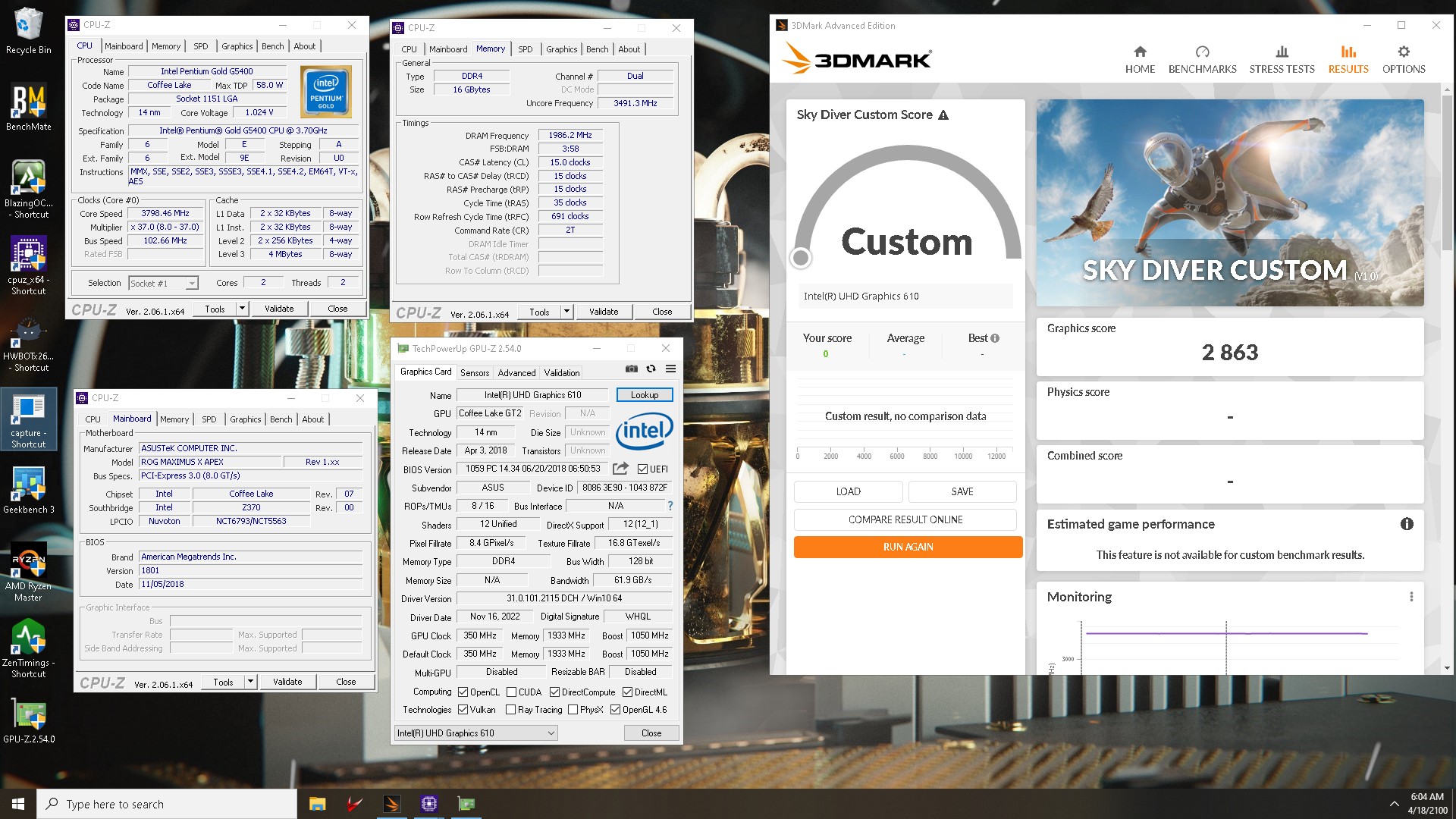Toggle PhysX checkbox in GPU-Z
The height and width of the screenshot is (819, 1456).
tap(573, 710)
